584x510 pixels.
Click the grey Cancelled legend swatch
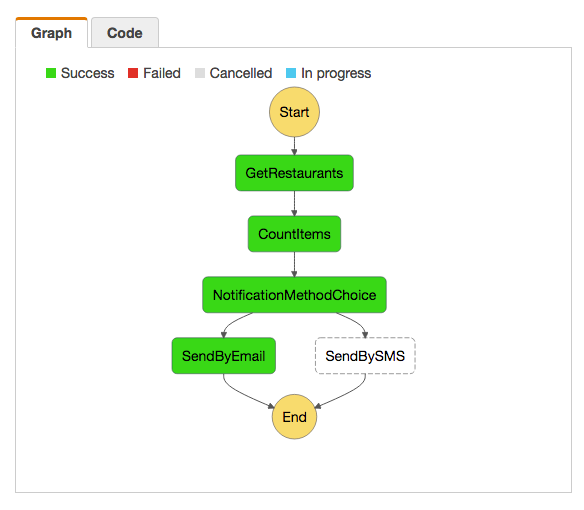(200, 73)
